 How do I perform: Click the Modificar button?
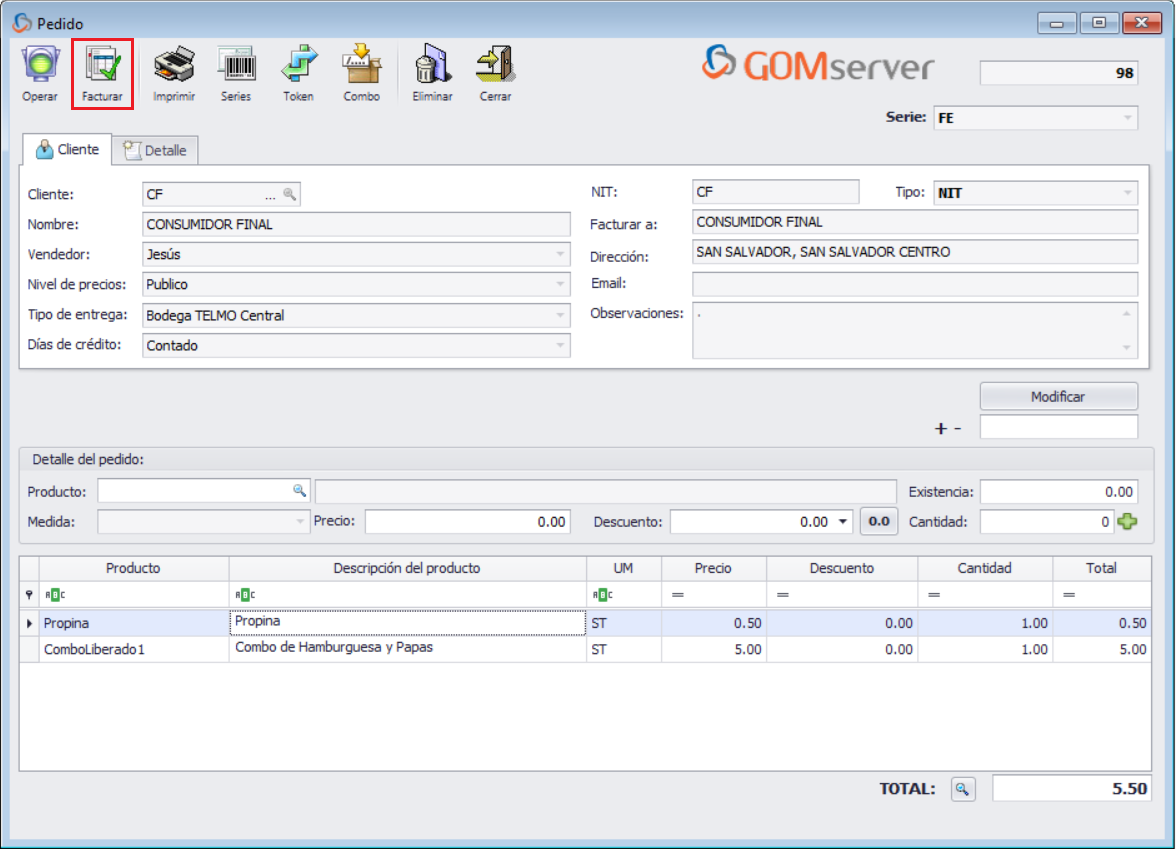[x=1058, y=396]
